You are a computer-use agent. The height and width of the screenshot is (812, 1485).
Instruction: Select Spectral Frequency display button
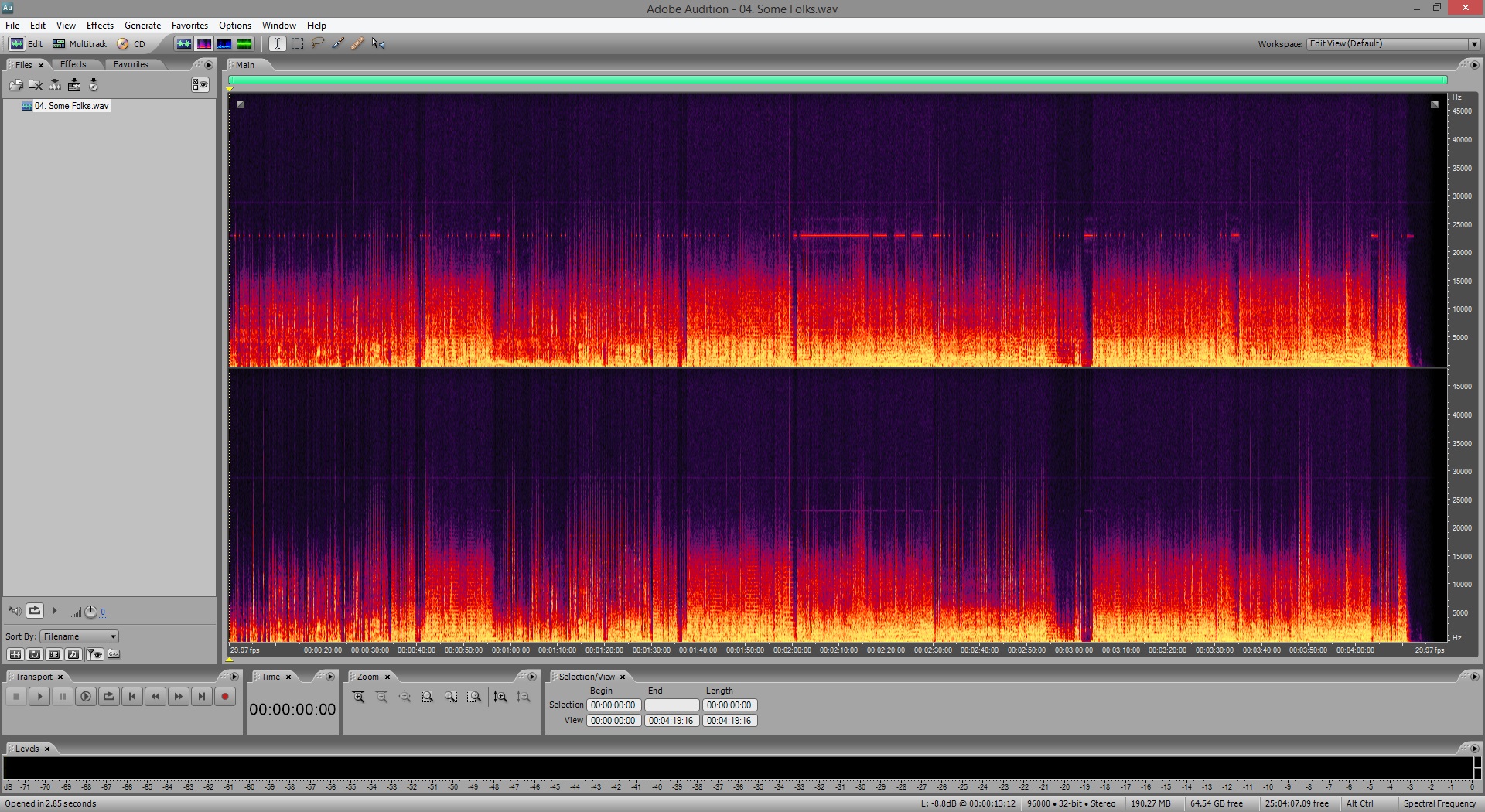click(204, 44)
